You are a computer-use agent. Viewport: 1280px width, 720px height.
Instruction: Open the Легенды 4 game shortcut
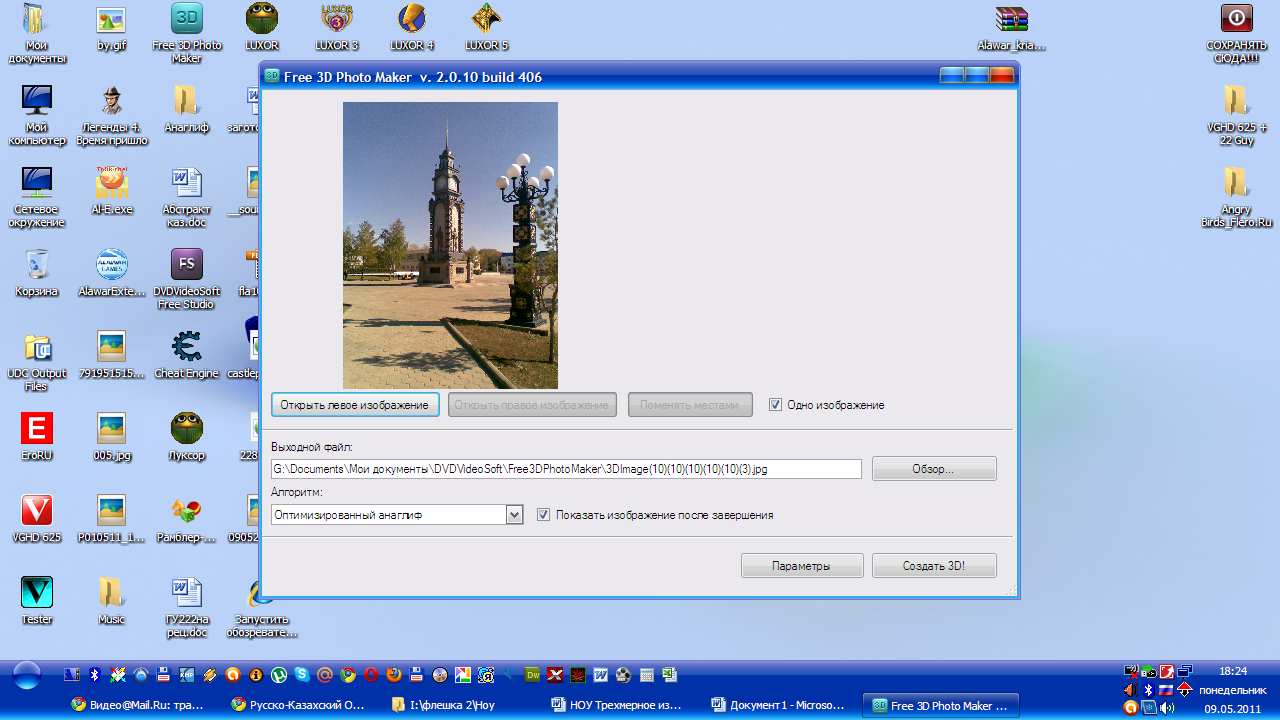[111, 115]
